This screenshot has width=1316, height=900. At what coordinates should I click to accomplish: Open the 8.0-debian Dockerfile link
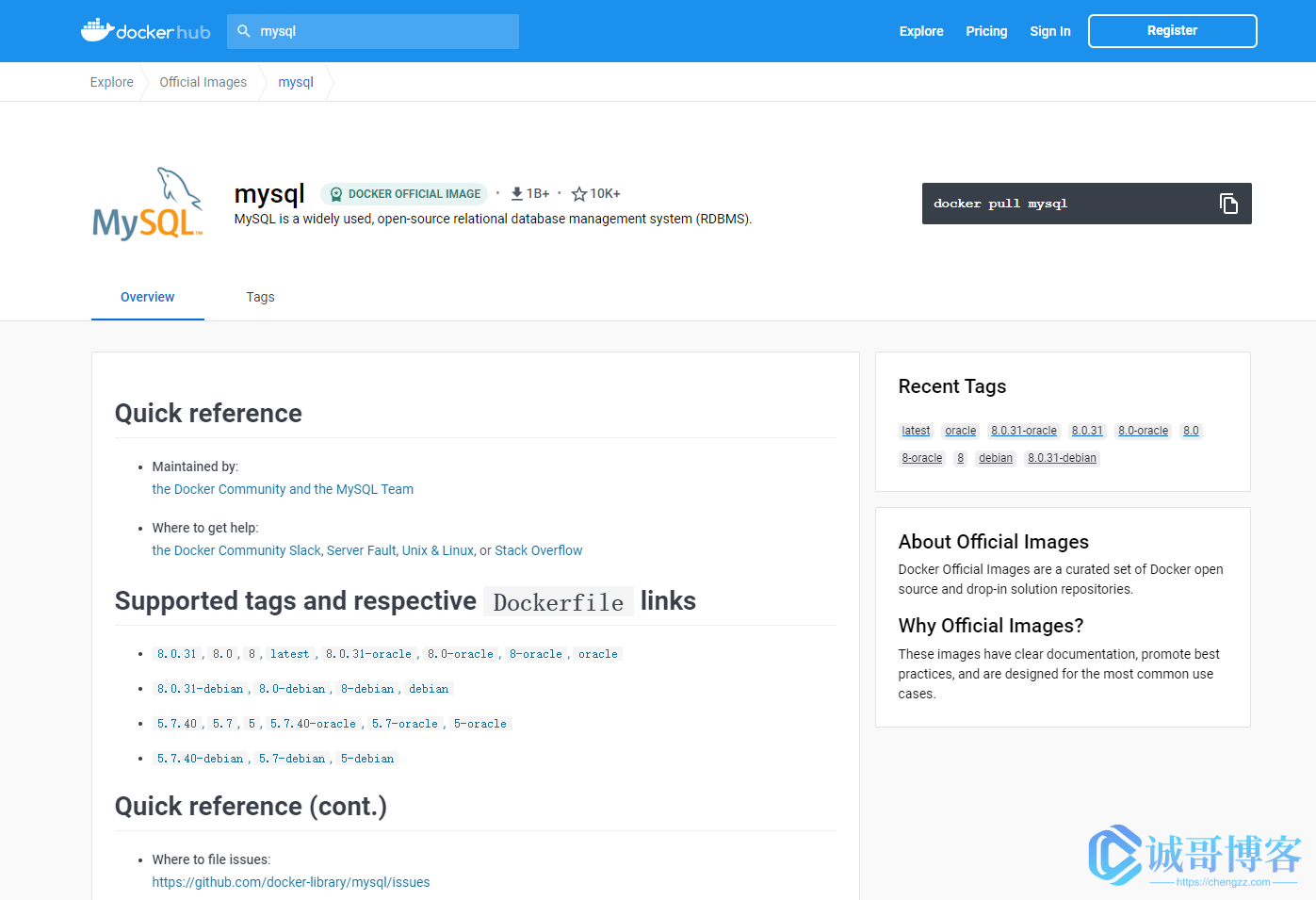point(292,689)
